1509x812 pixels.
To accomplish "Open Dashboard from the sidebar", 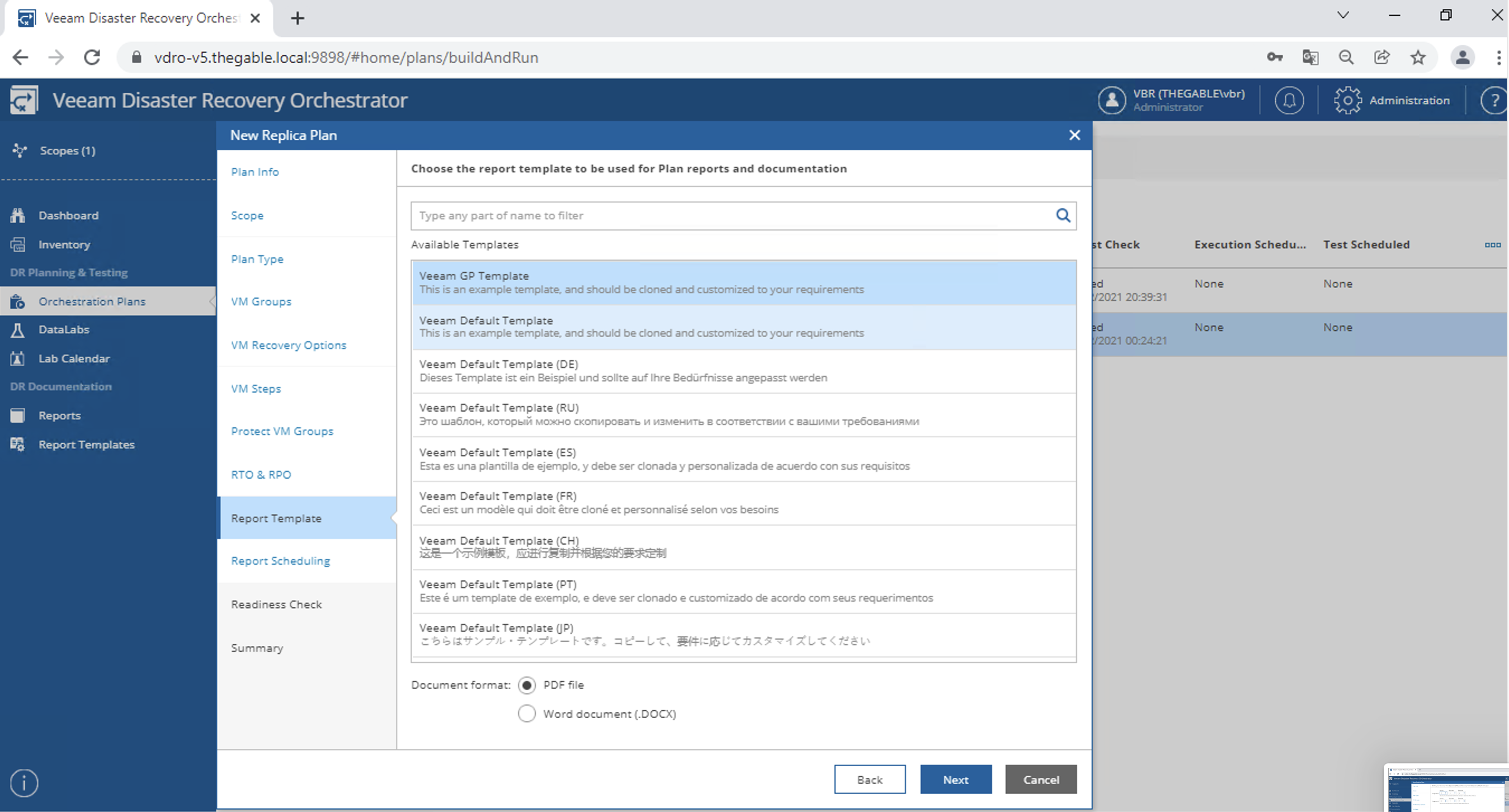I will 69,215.
